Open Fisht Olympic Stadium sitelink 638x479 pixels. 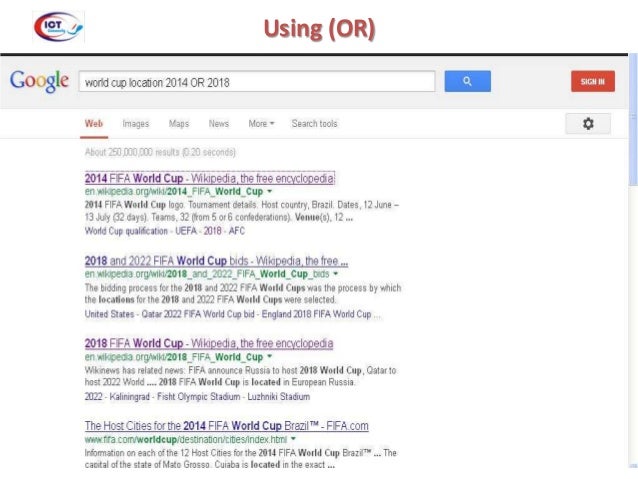[199, 397]
